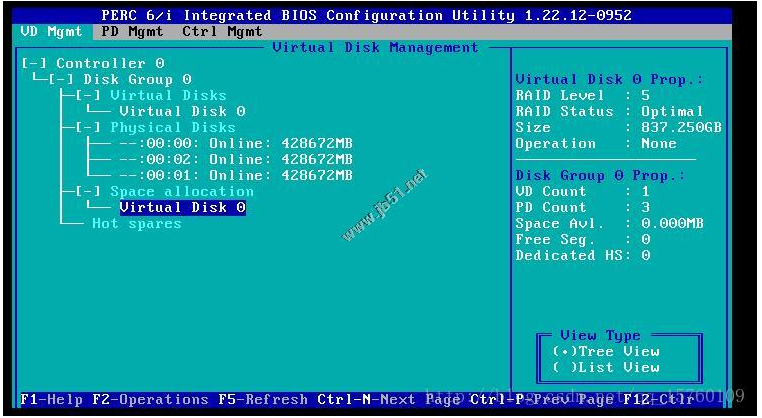Click the Dedicated HS row
Viewport: 762px width, 418px height.
pyautogui.click(x=583, y=256)
